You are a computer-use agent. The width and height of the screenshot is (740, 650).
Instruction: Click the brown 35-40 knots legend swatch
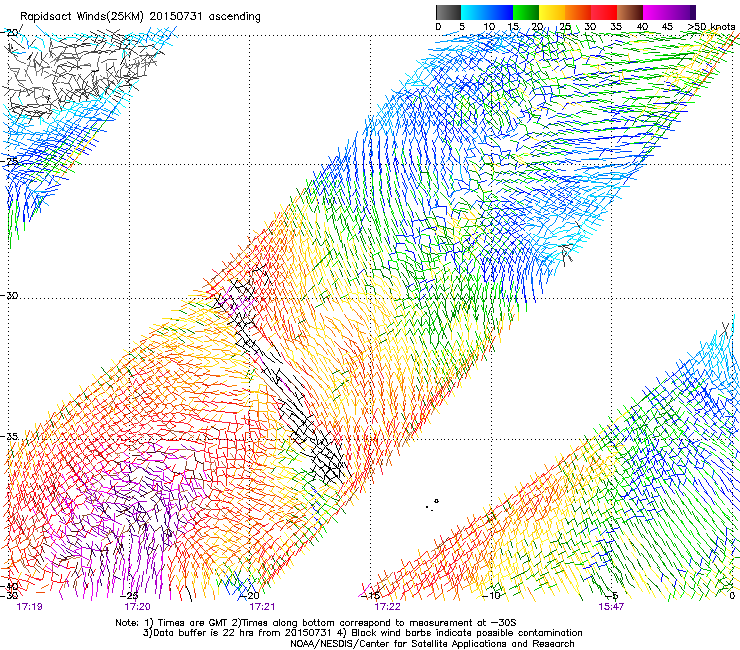(630, 12)
